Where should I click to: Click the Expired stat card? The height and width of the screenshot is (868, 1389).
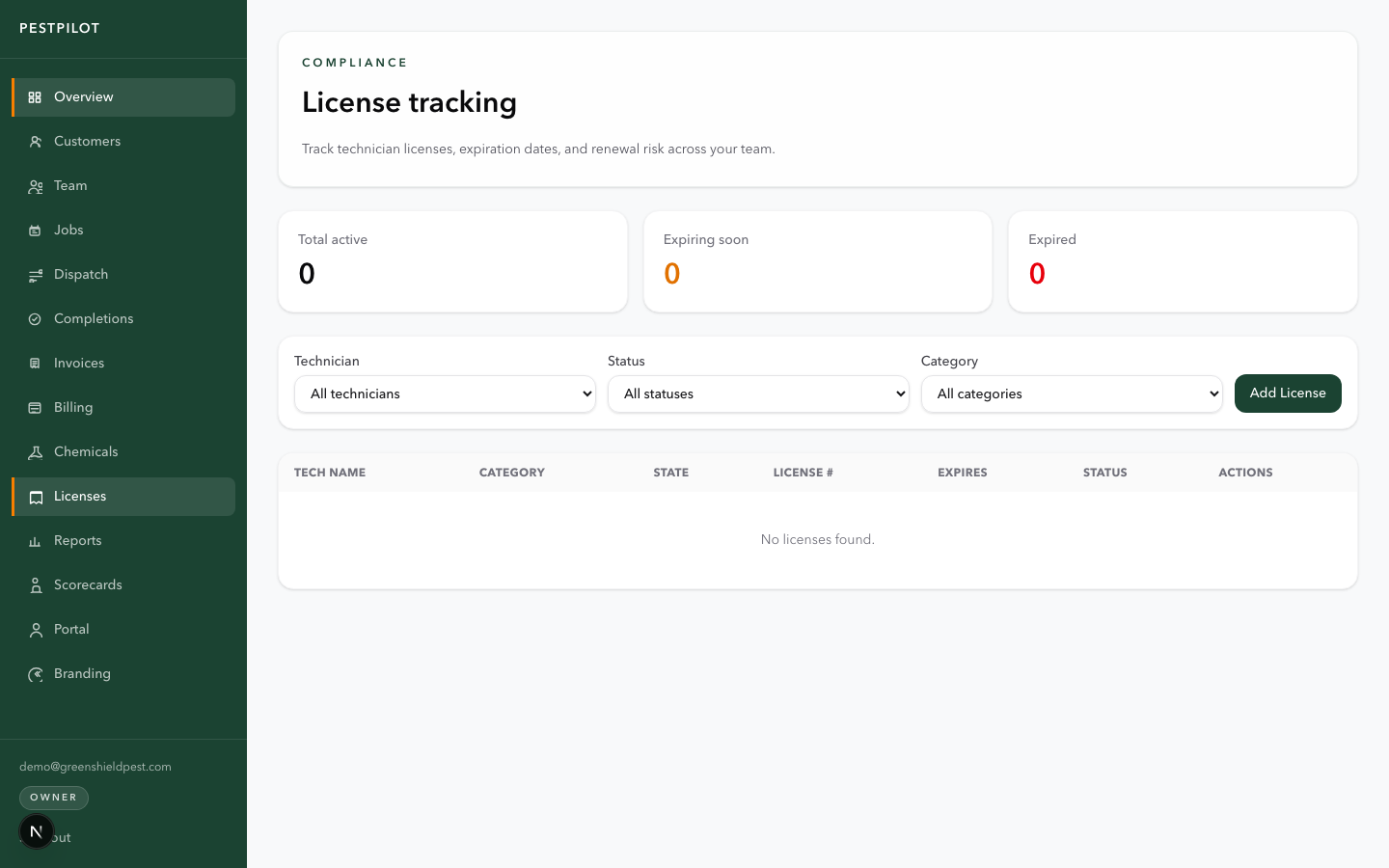click(x=1183, y=261)
